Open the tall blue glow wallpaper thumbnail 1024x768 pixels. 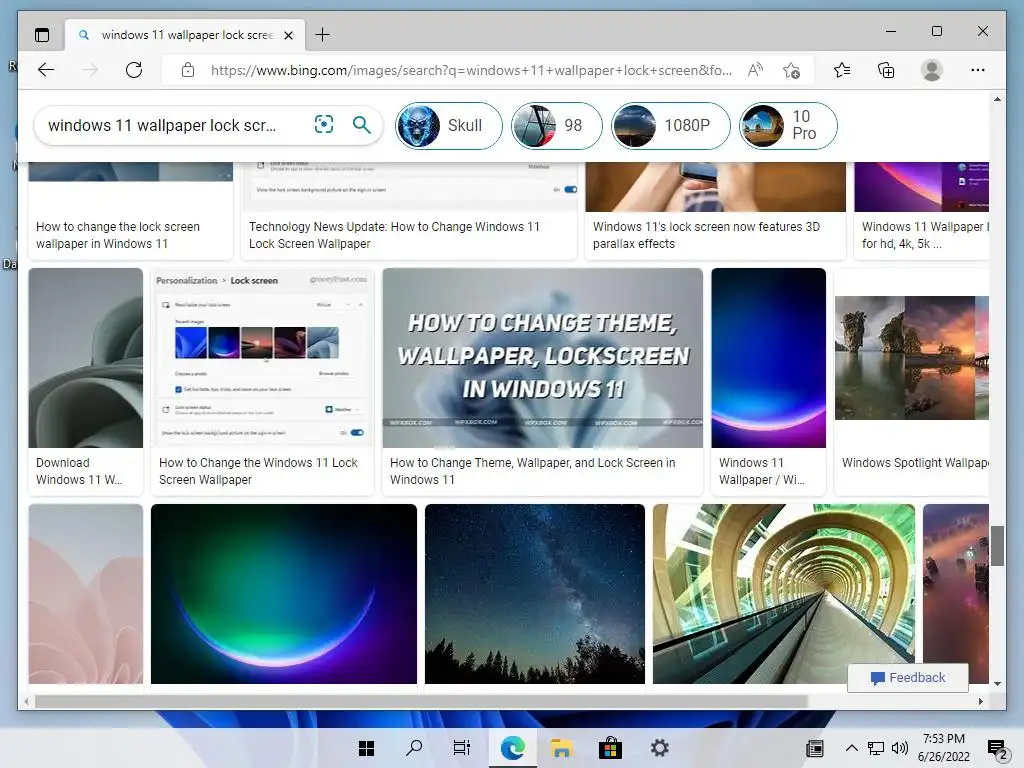click(x=769, y=358)
